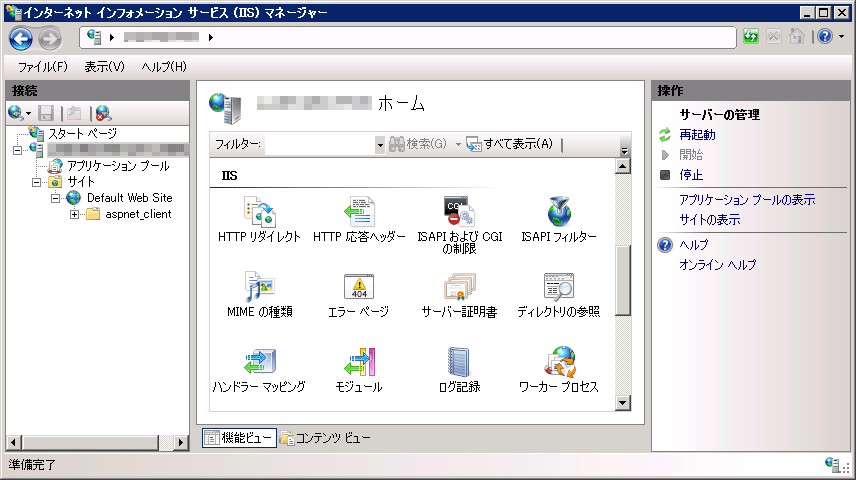Select スタート ページ in the tree
Screen dimensions: 856x480
(x=82, y=133)
